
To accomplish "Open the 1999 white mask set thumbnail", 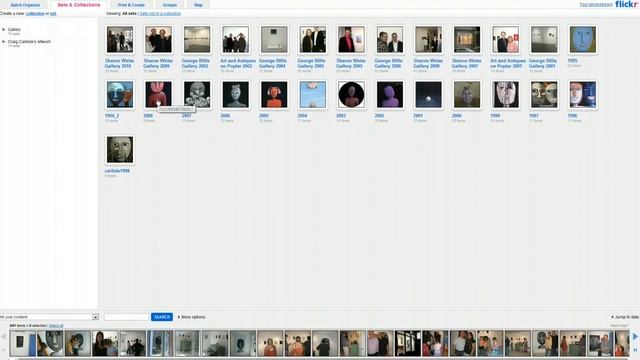I will pyautogui.click(x=505, y=95).
